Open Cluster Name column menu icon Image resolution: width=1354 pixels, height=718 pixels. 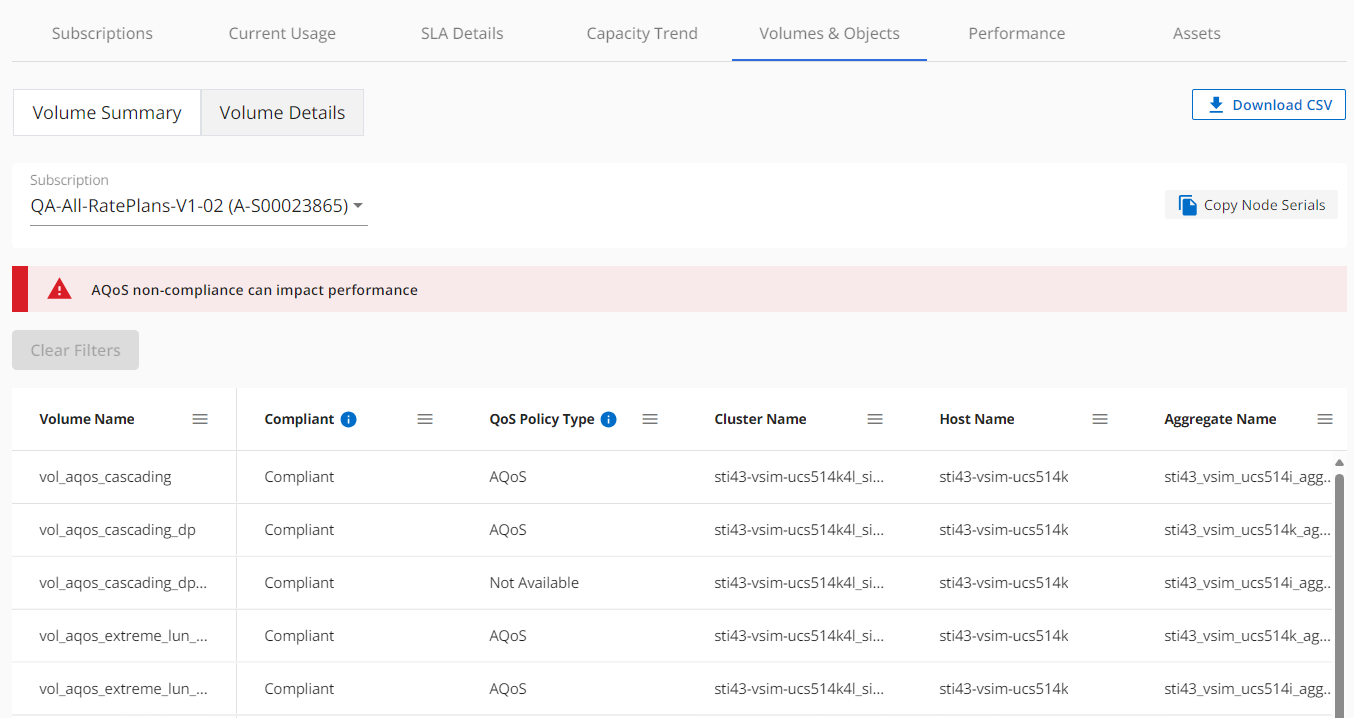pyautogui.click(x=875, y=419)
